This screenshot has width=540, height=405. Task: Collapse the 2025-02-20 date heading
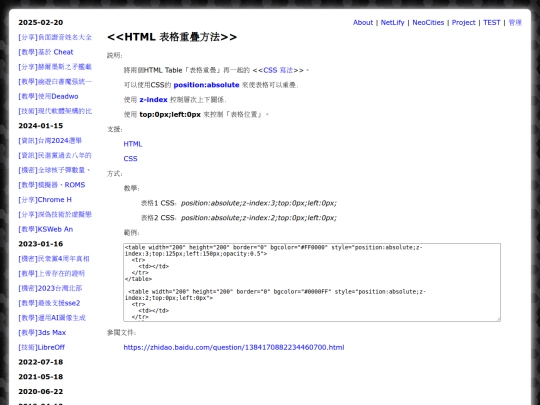point(41,23)
